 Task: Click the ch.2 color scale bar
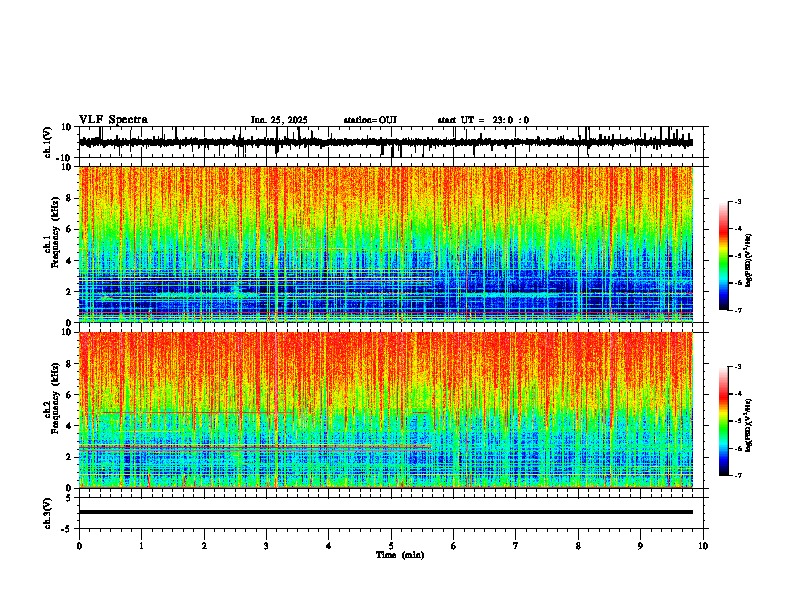coord(724,421)
